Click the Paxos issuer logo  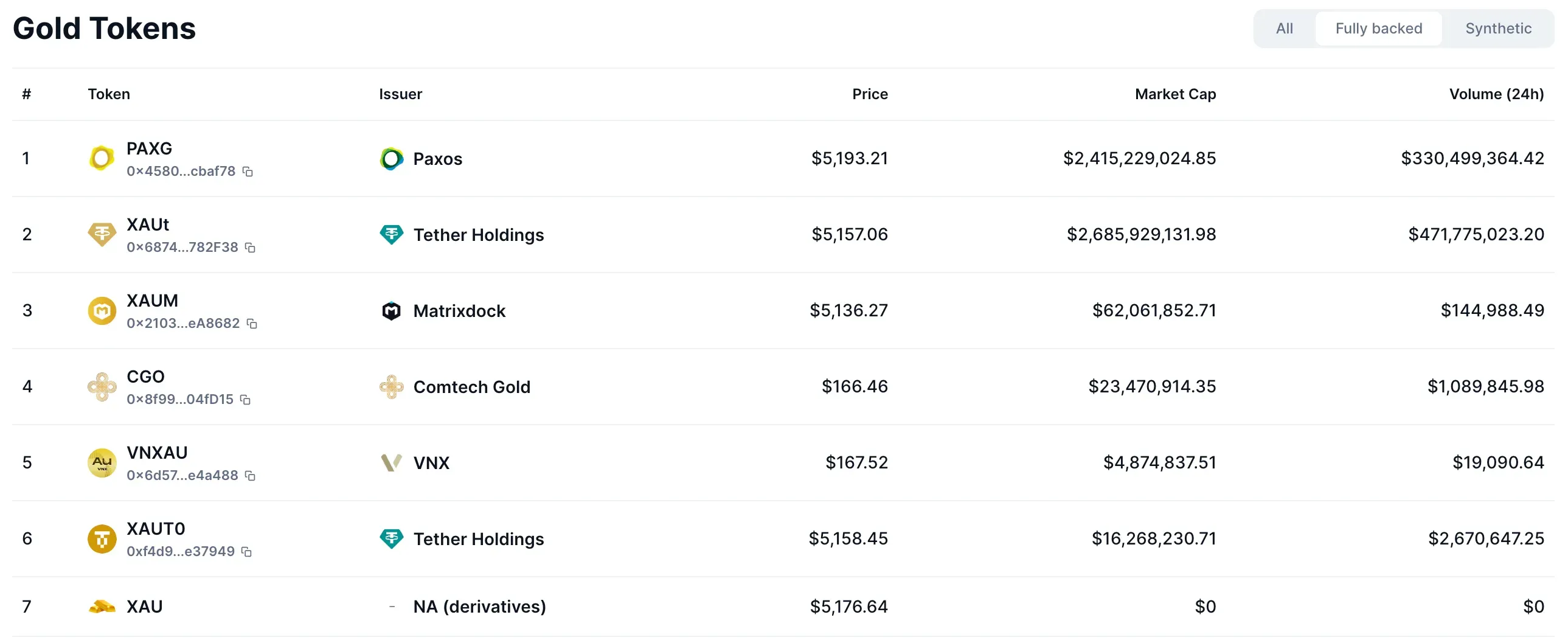pos(391,159)
